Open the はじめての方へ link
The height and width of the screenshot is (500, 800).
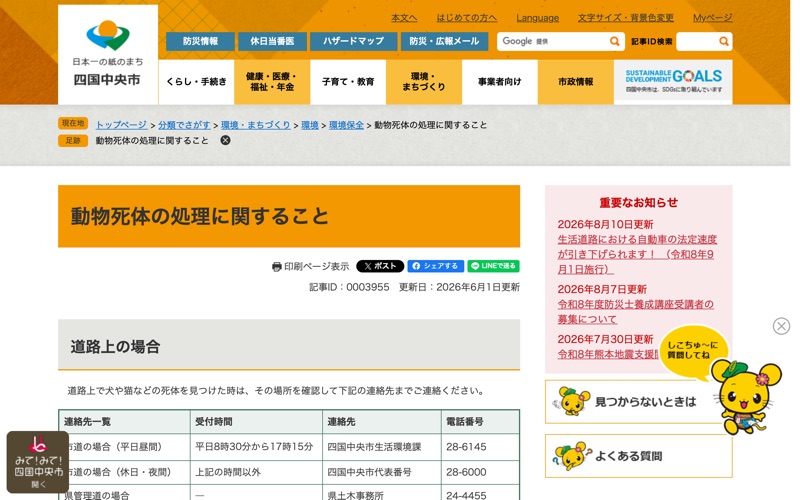tap(466, 18)
